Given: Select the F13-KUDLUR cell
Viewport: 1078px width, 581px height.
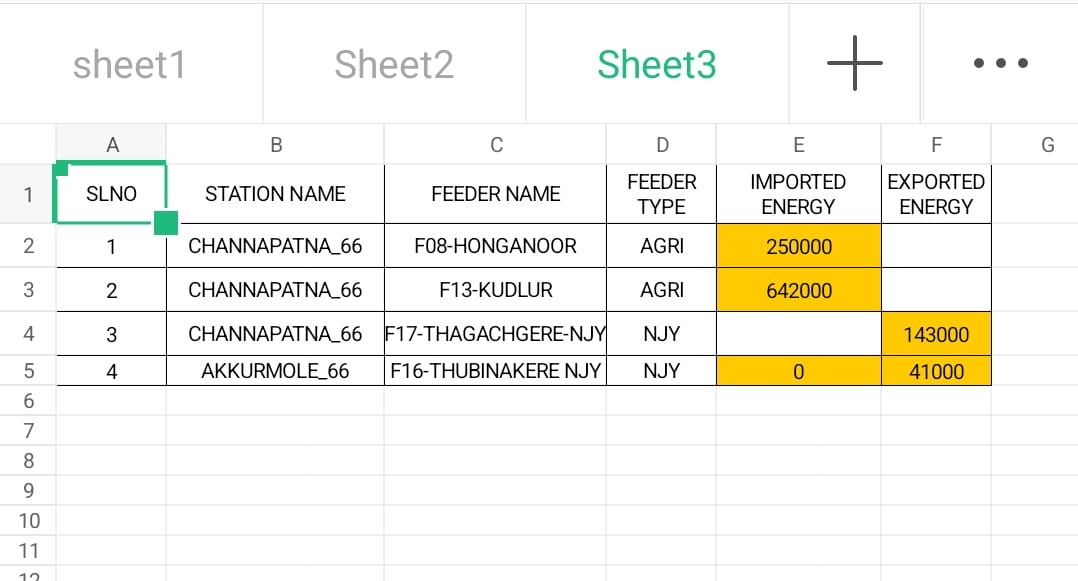Looking at the screenshot, I should pyautogui.click(x=495, y=290).
